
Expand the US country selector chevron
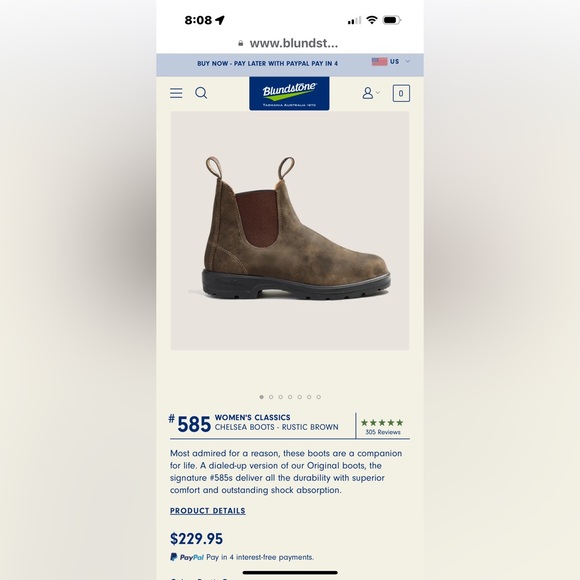(408, 61)
